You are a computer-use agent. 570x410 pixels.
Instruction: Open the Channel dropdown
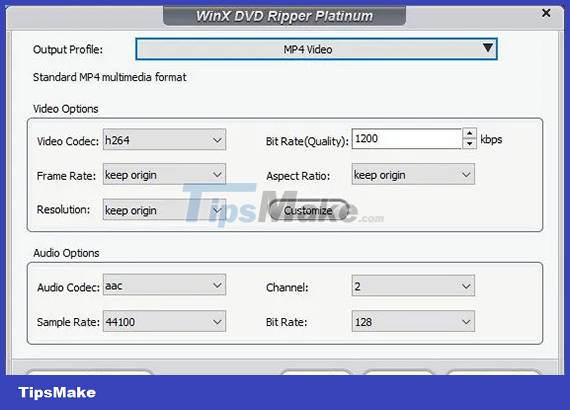pyautogui.click(x=413, y=286)
